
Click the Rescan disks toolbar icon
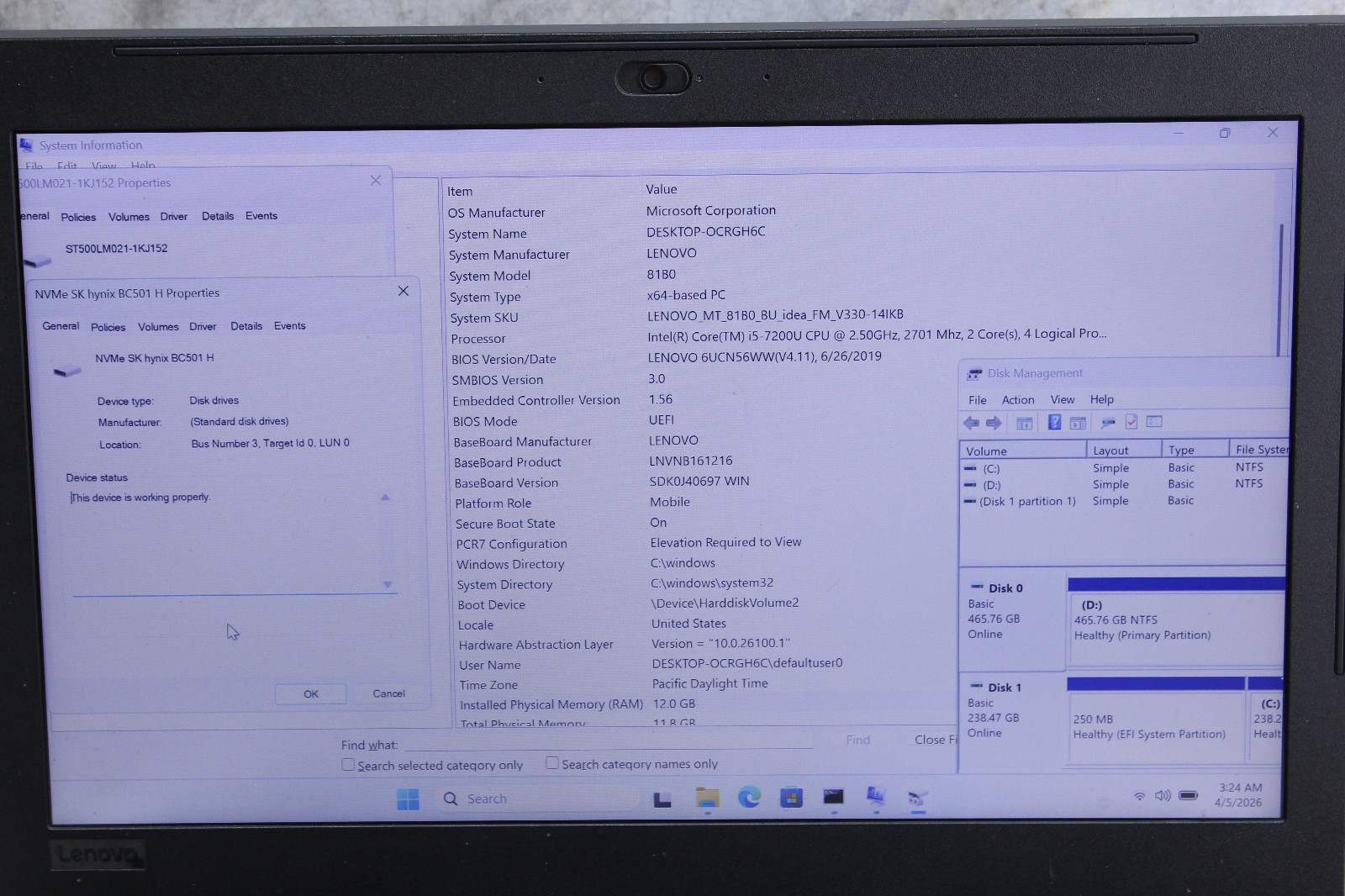pyautogui.click(x=1108, y=423)
